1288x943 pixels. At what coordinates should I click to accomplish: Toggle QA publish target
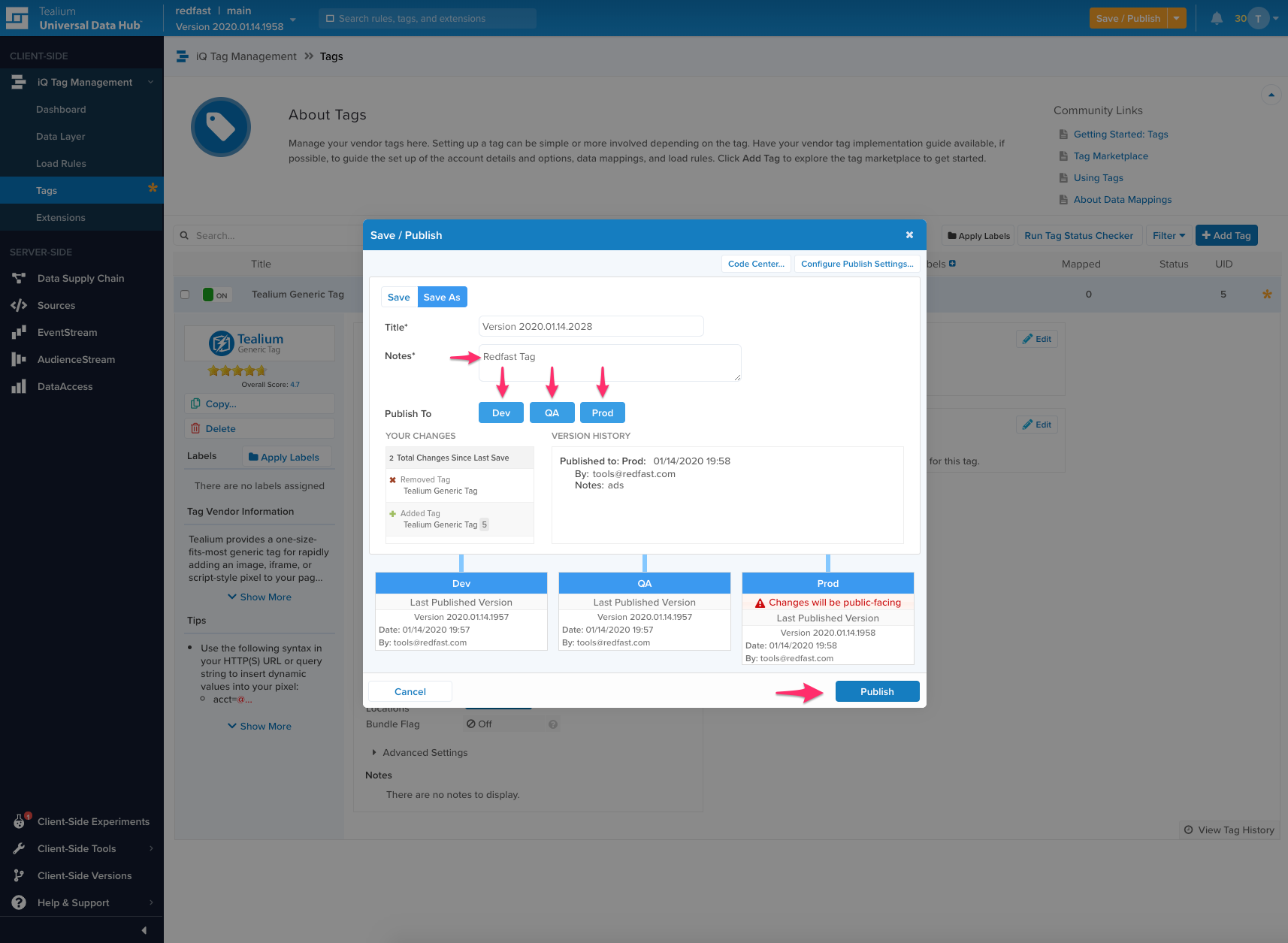tap(552, 413)
